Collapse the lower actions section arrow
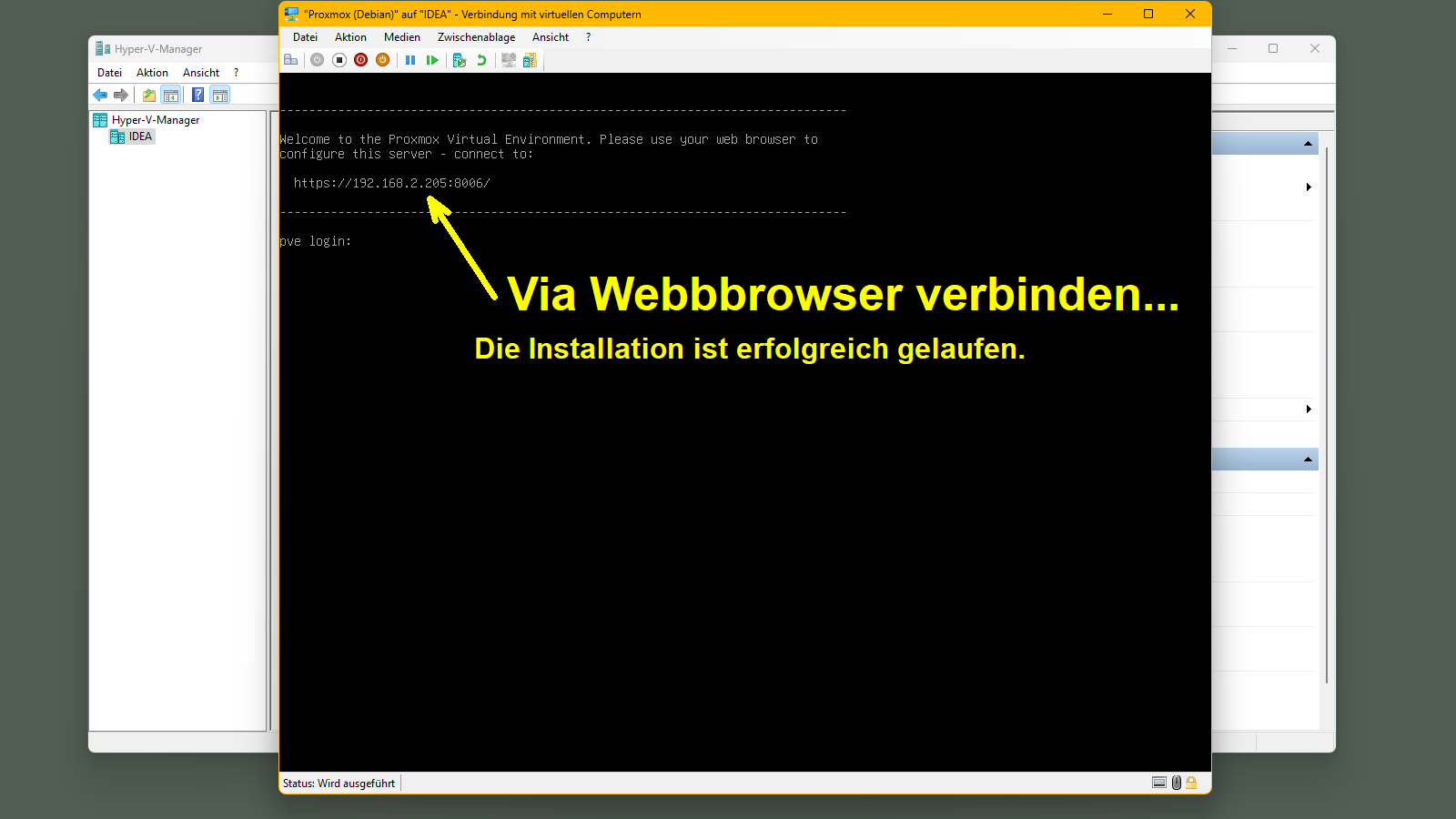This screenshot has width=1456, height=819. coord(1308,460)
